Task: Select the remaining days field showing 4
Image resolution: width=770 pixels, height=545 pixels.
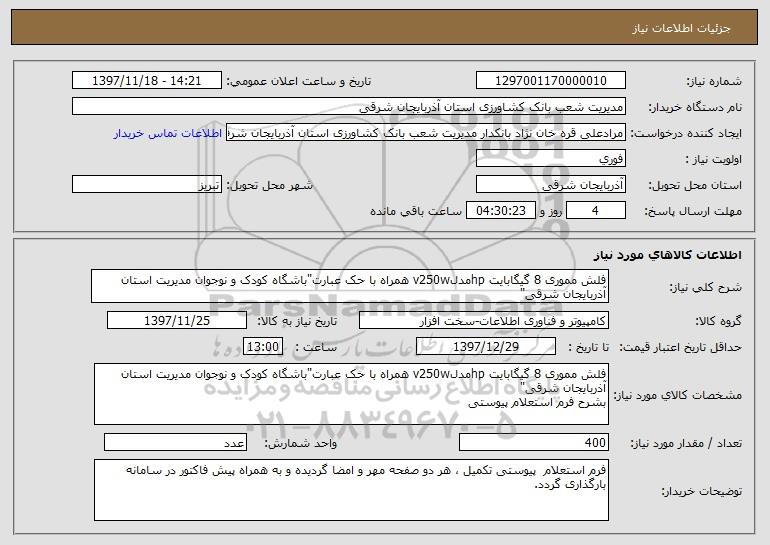Action: point(596,211)
